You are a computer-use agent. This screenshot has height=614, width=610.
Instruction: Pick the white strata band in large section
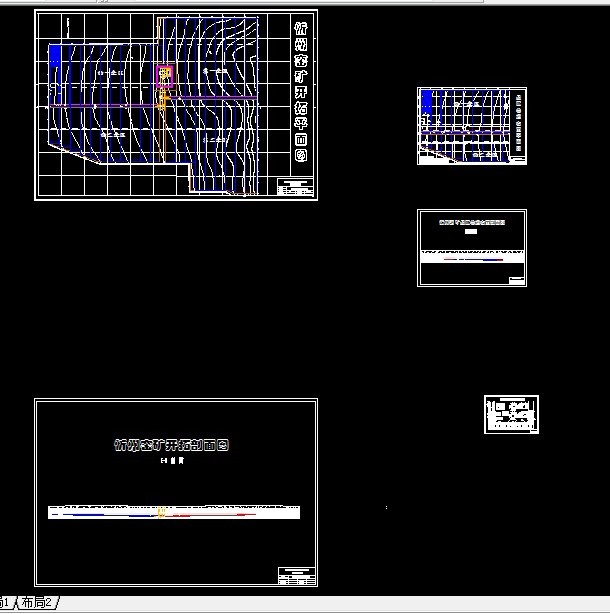tap(174, 512)
